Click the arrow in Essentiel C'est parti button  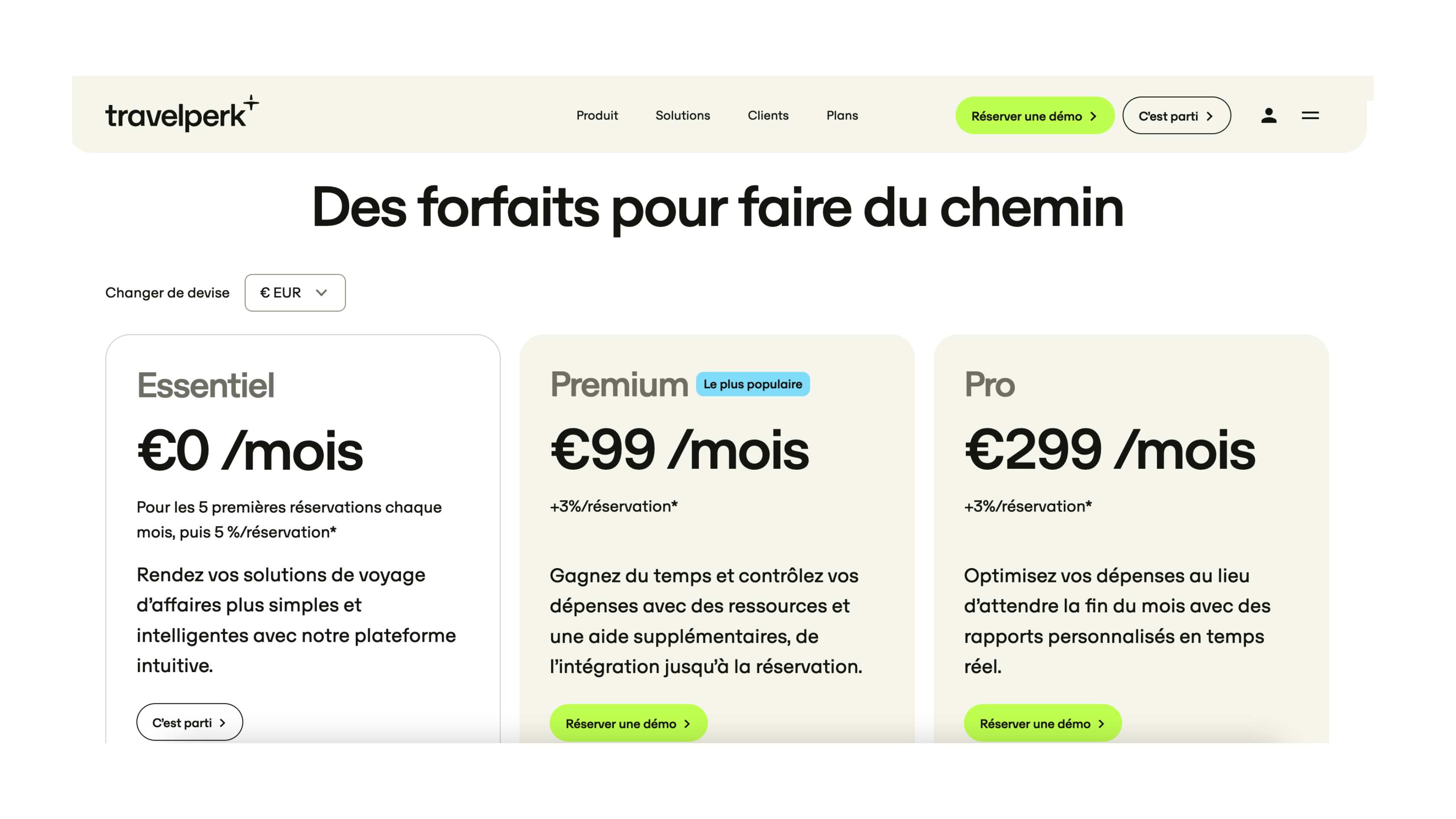click(223, 723)
